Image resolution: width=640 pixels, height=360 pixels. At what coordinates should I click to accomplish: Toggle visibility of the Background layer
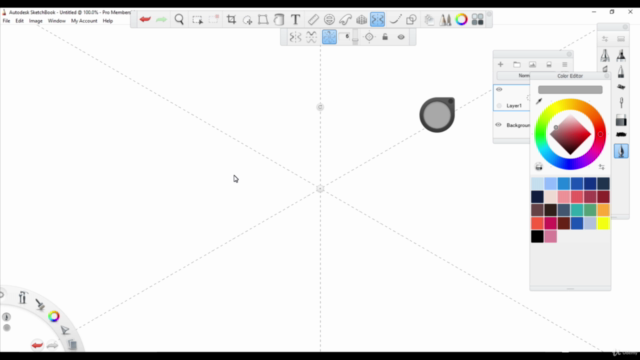pyautogui.click(x=498, y=125)
